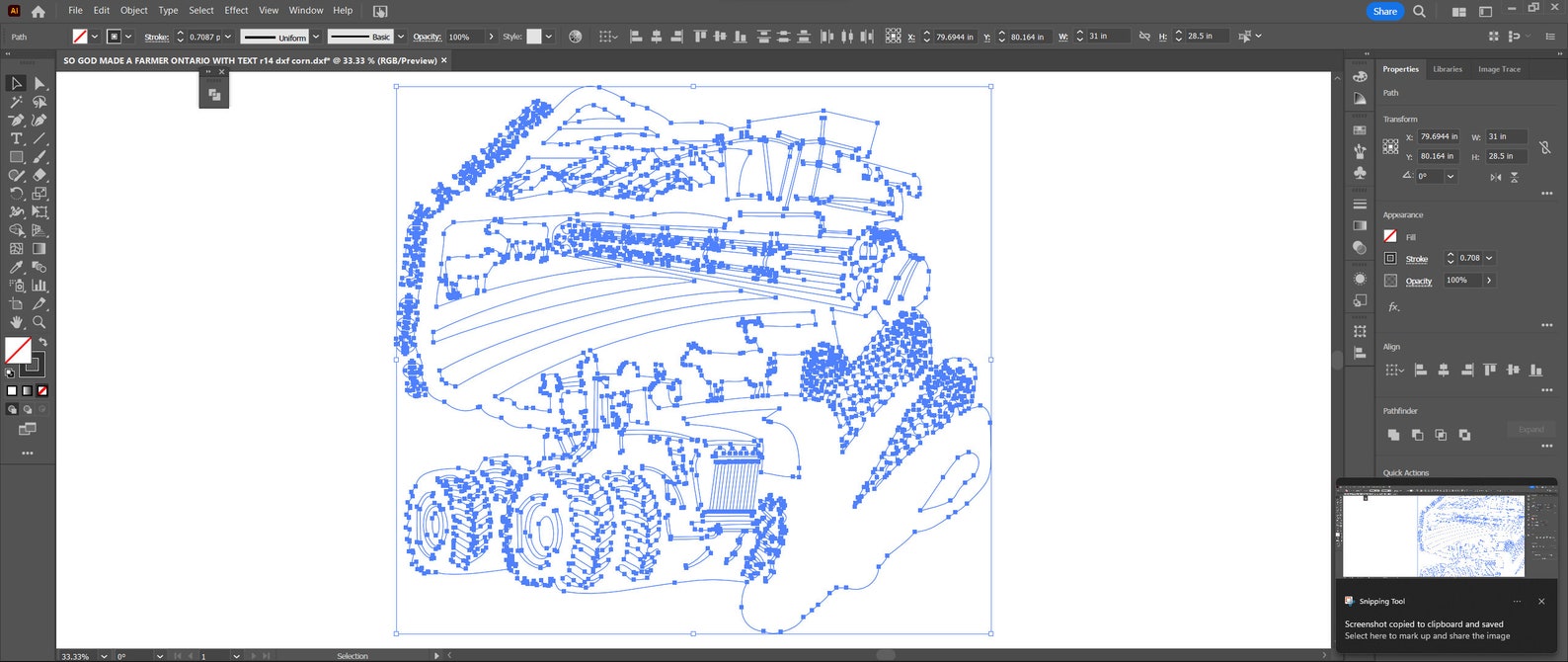The height and width of the screenshot is (662, 1568).
Task: Click the Share button
Action: coord(1384,11)
